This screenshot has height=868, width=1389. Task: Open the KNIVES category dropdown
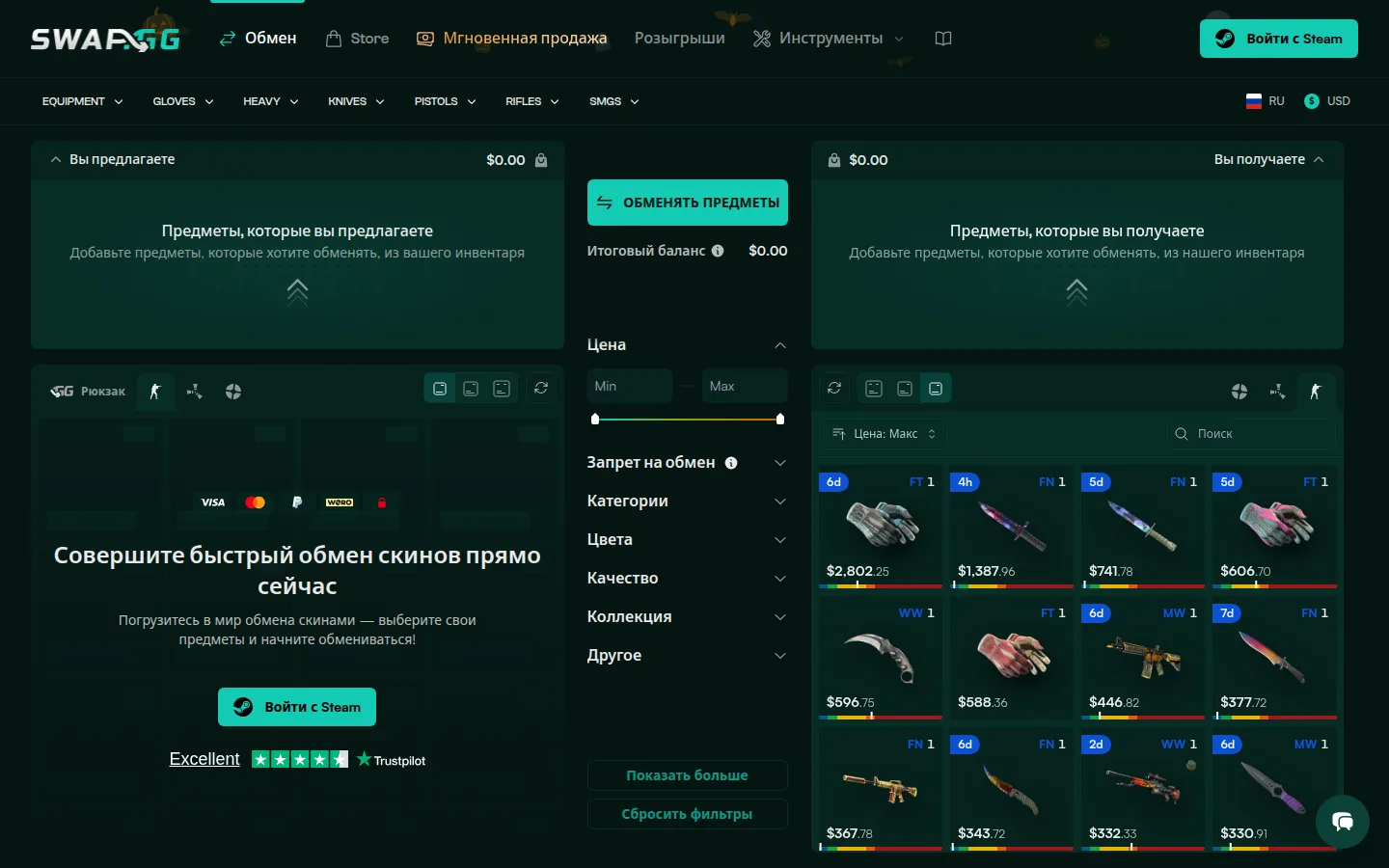(x=356, y=101)
